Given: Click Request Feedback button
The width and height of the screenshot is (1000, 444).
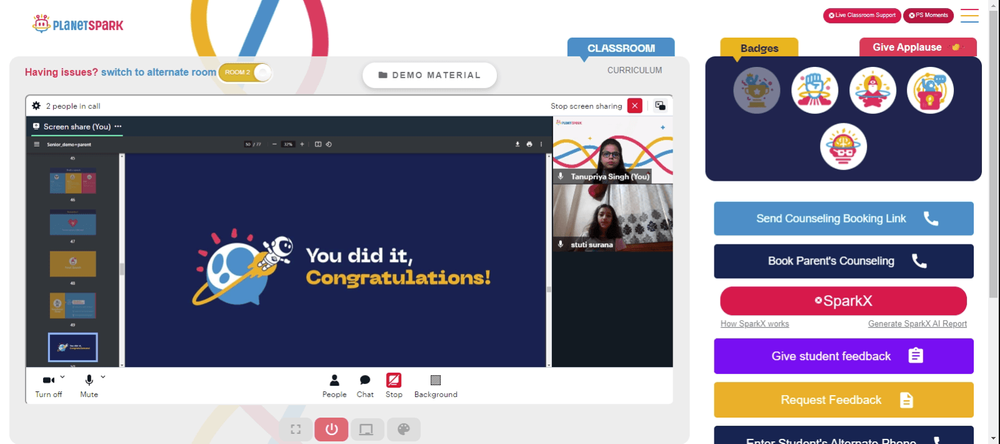Looking at the screenshot, I should (843, 400).
